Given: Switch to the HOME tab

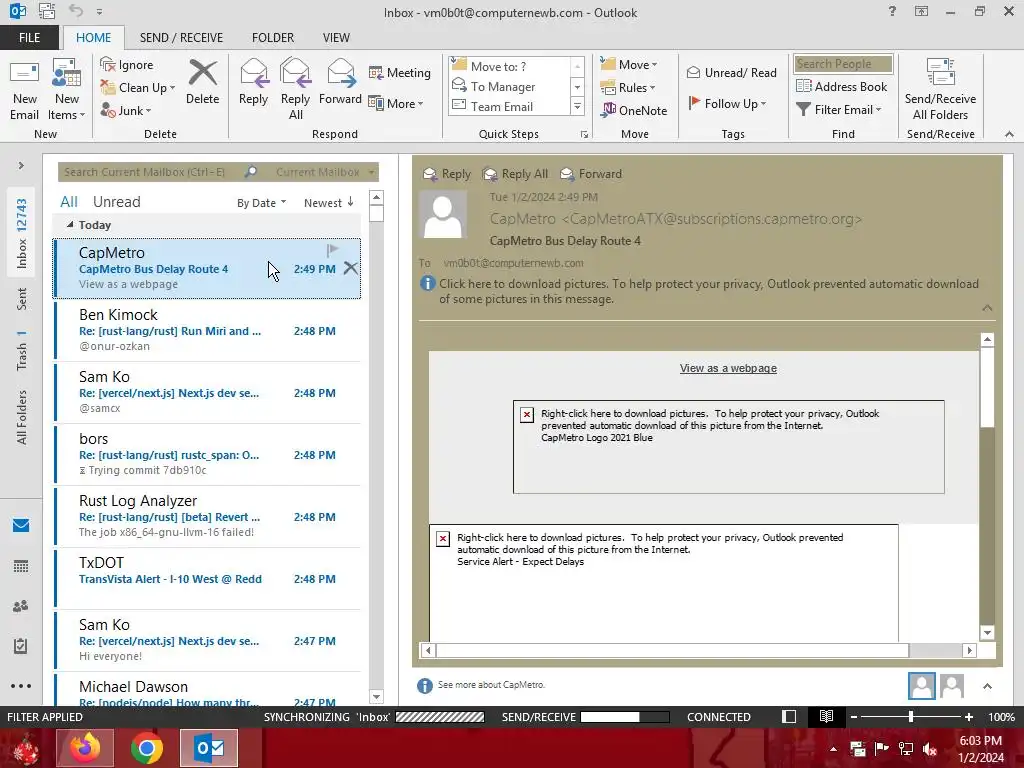Looking at the screenshot, I should coord(93,37).
